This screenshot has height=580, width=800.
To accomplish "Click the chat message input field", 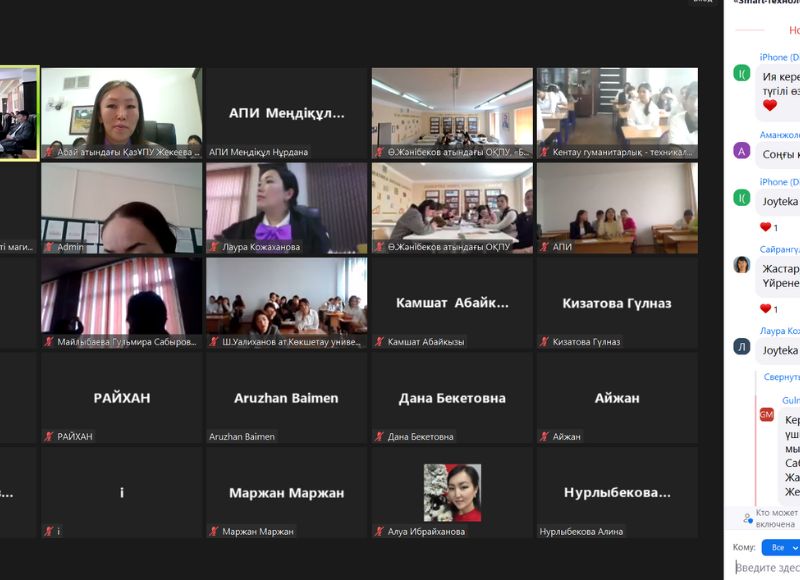I will pos(767,568).
